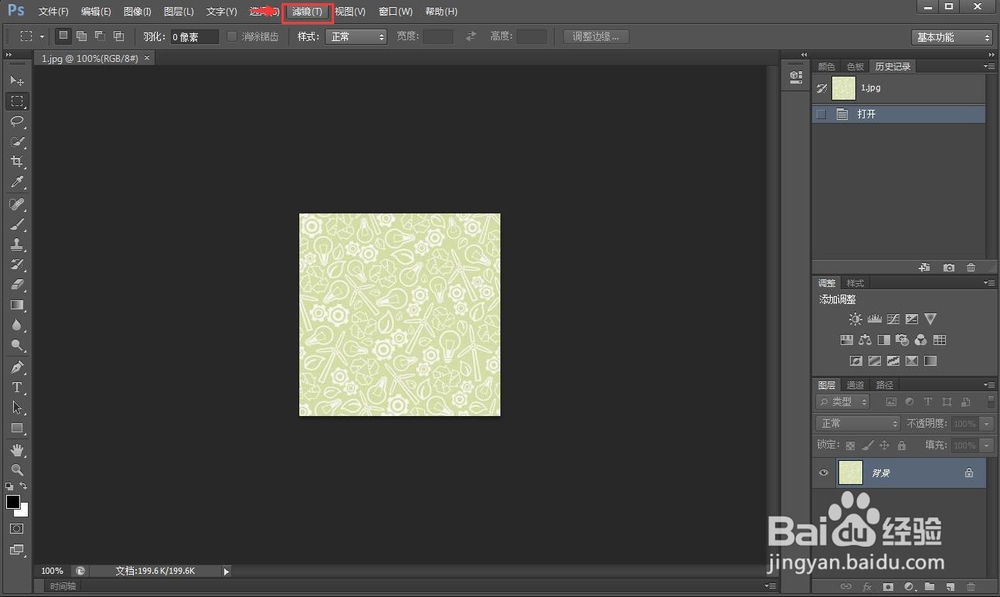
Task: Select the Gradient tool
Action: [x=17, y=305]
